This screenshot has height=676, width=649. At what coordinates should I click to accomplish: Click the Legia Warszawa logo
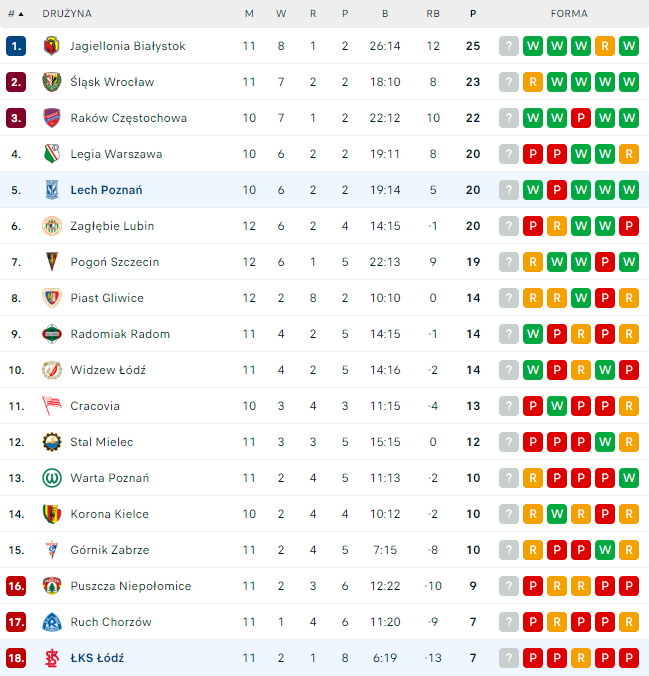point(52,154)
